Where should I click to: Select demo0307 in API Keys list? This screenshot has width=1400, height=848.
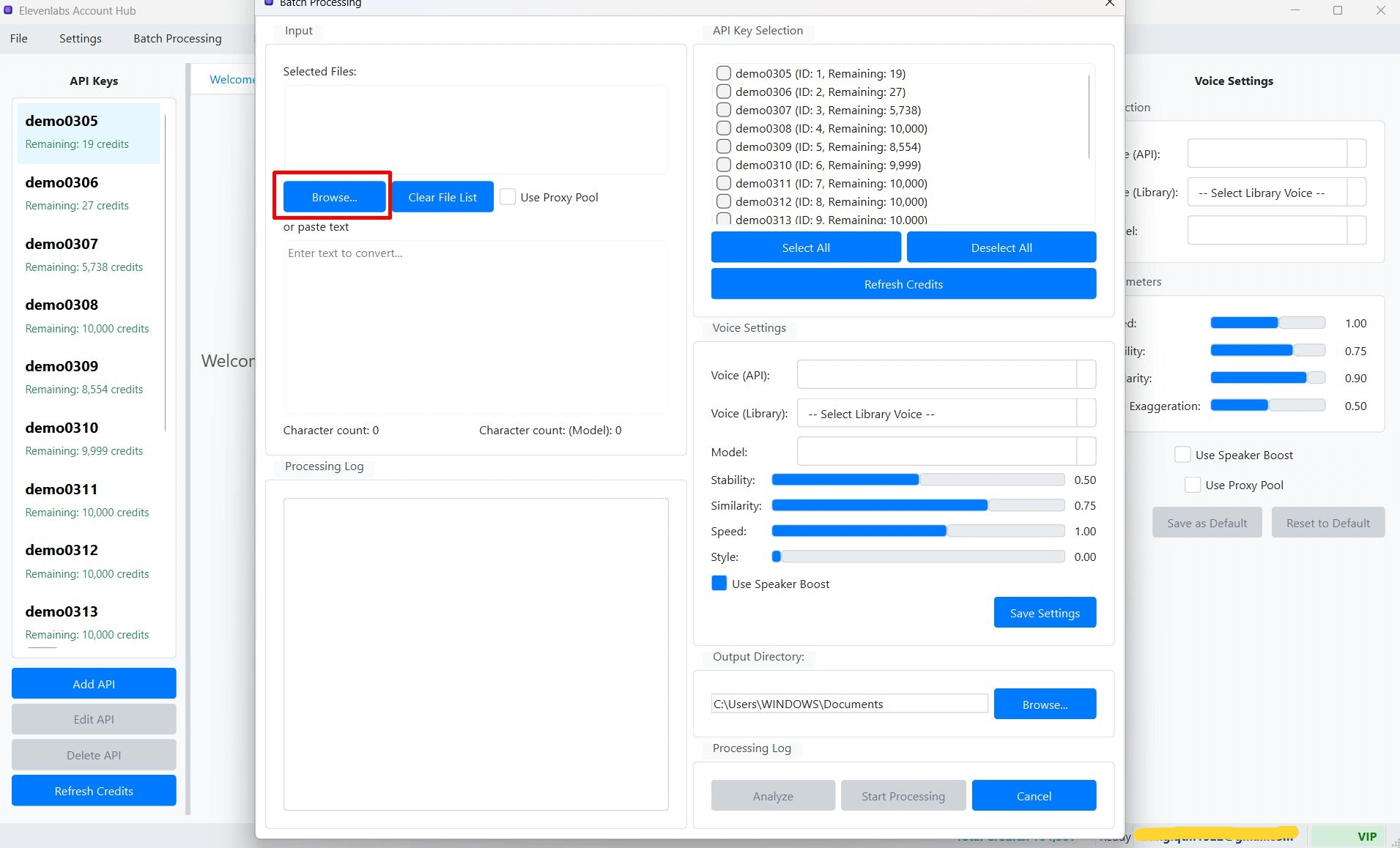[87, 256]
